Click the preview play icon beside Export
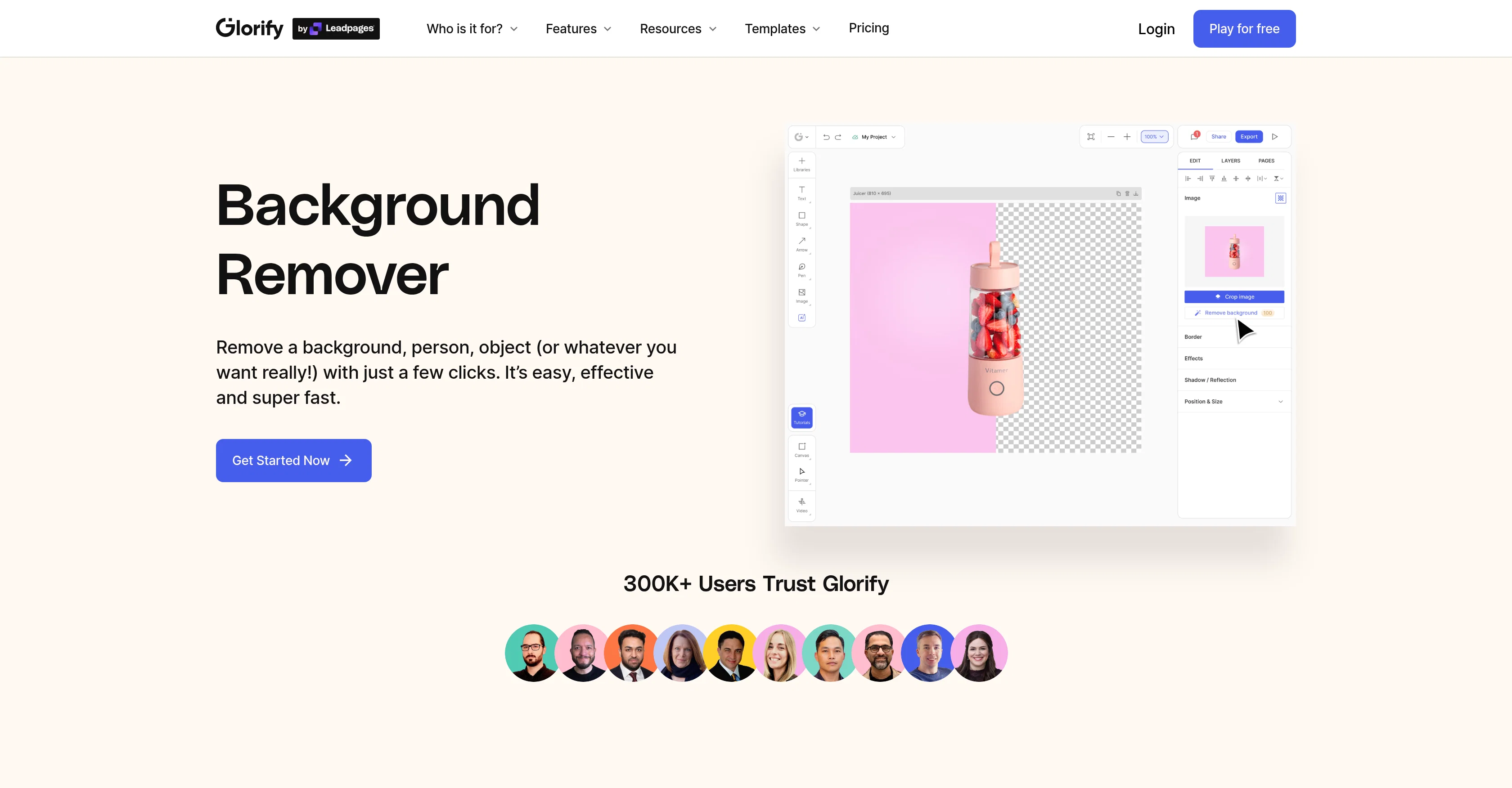Viewport: 1512px width, 788px height. (1274, 137)
